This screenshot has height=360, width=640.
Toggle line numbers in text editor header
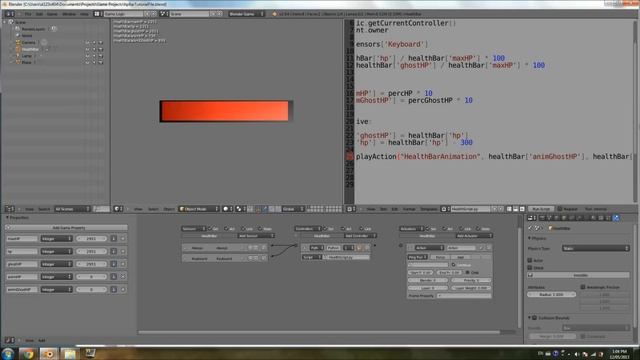pos(509,209)
